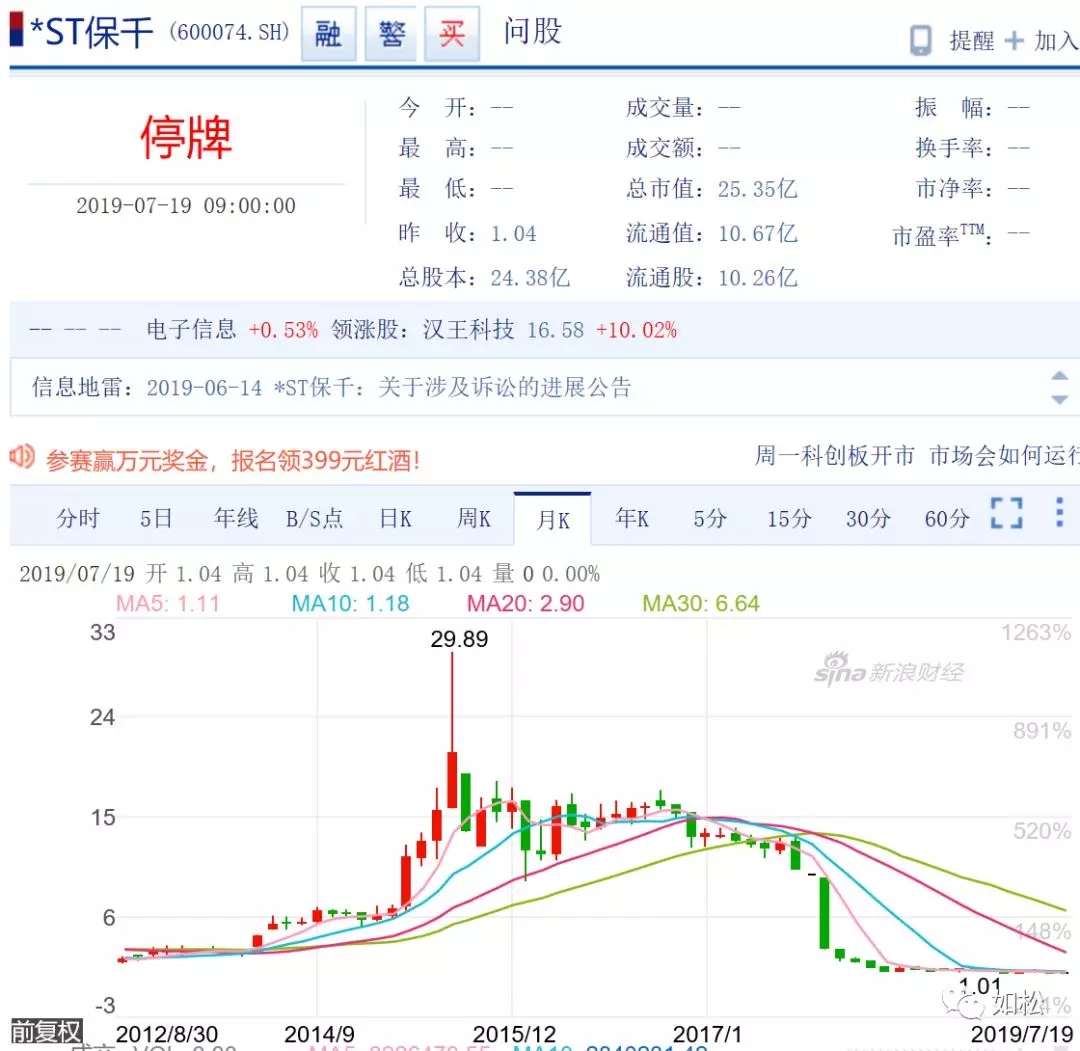Click the MA5: 1.11 indicator label
Viewport: 1080px width, 1051px height.
pos(168,604)
